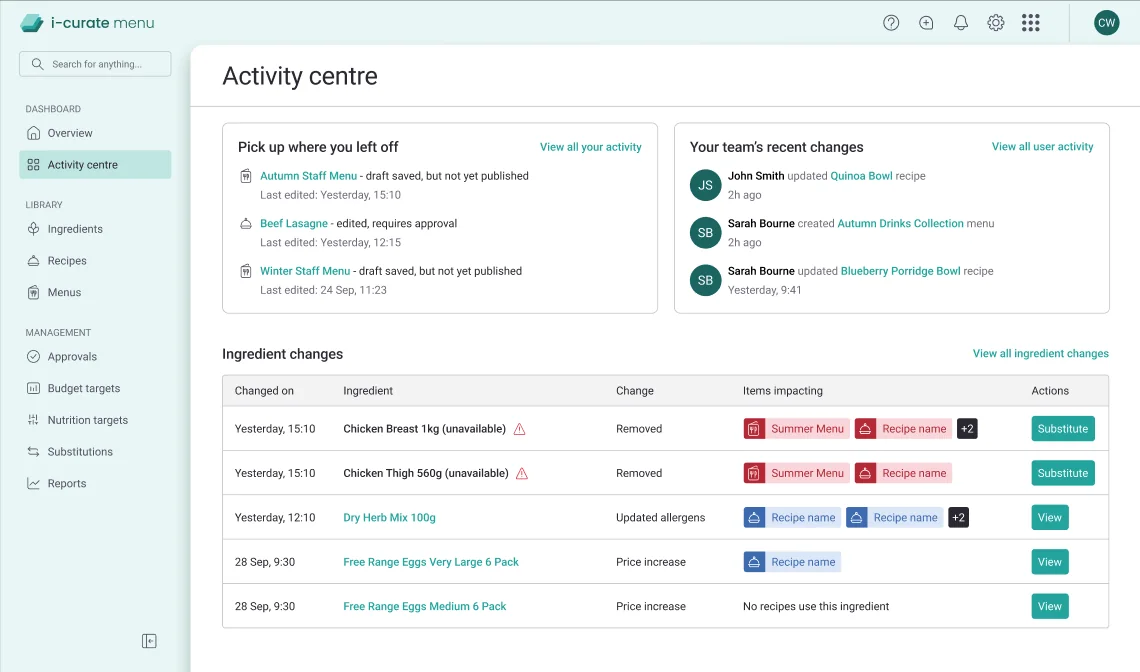
Task: Click Summer Menu tag in Chicken Breast row
Action: (x=796, y=429)
